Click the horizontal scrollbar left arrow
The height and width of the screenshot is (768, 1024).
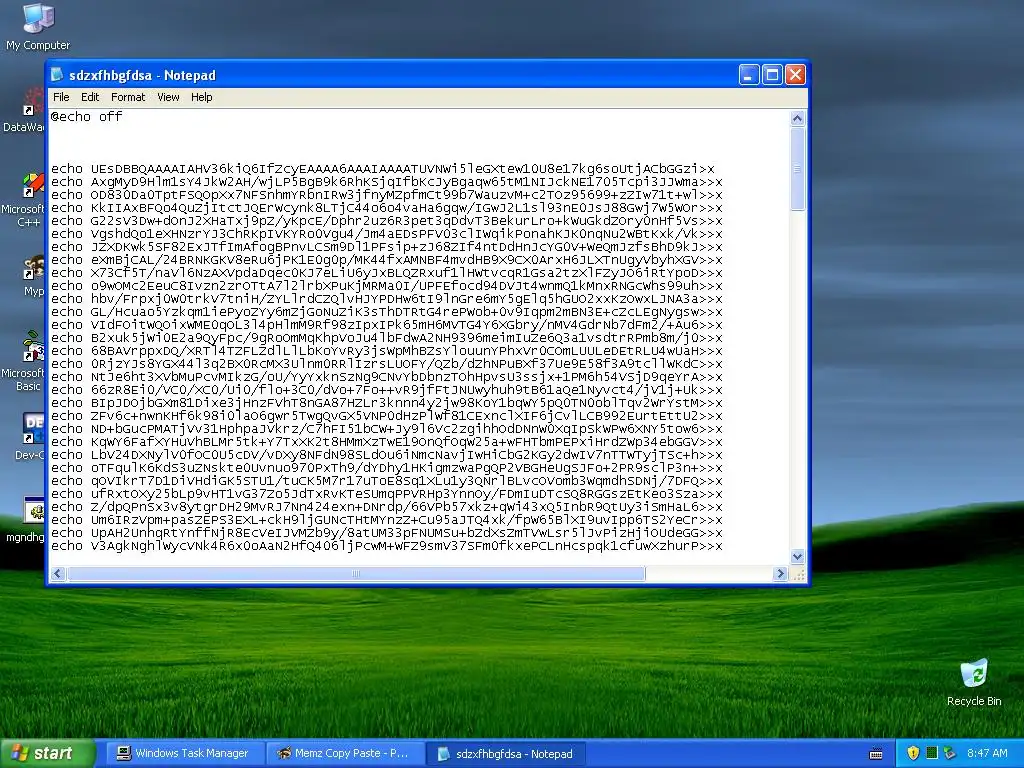click(57, 573)
